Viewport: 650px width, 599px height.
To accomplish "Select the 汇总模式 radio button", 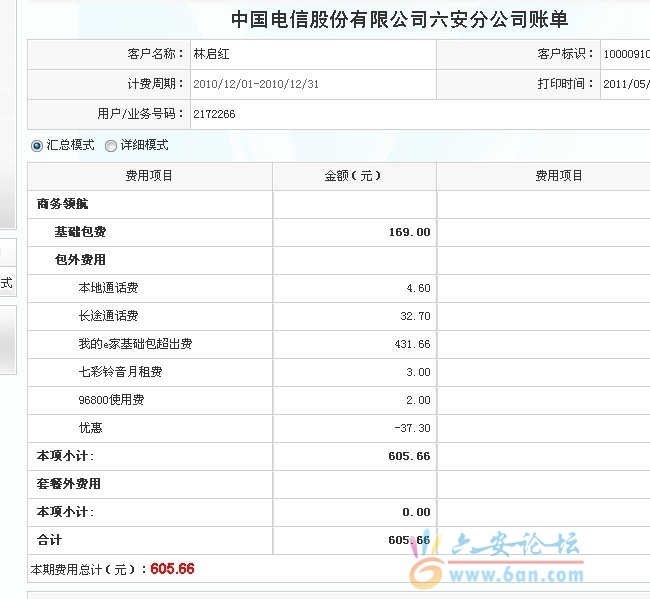I will tap(37, 145).
